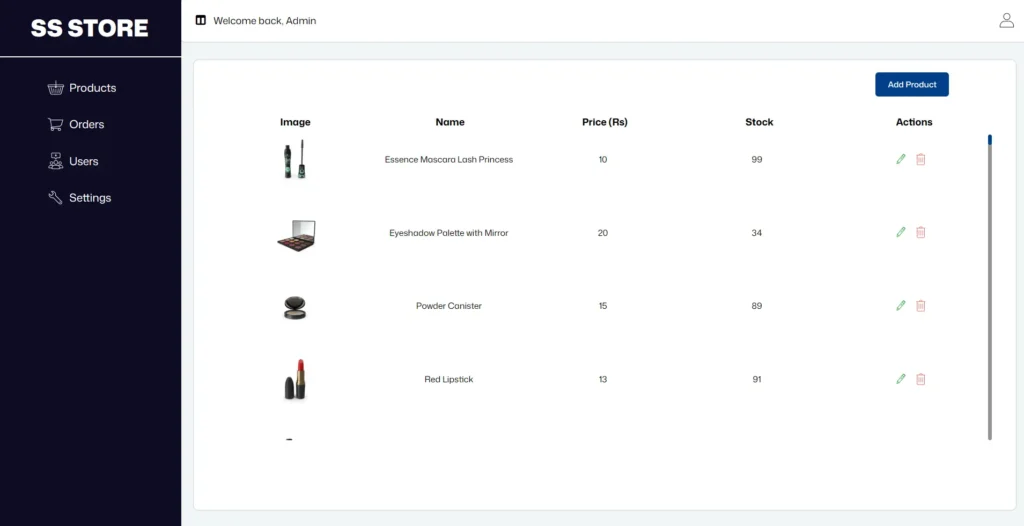
Task: Select the powder canister thumbnail
Action: [295, 308]
